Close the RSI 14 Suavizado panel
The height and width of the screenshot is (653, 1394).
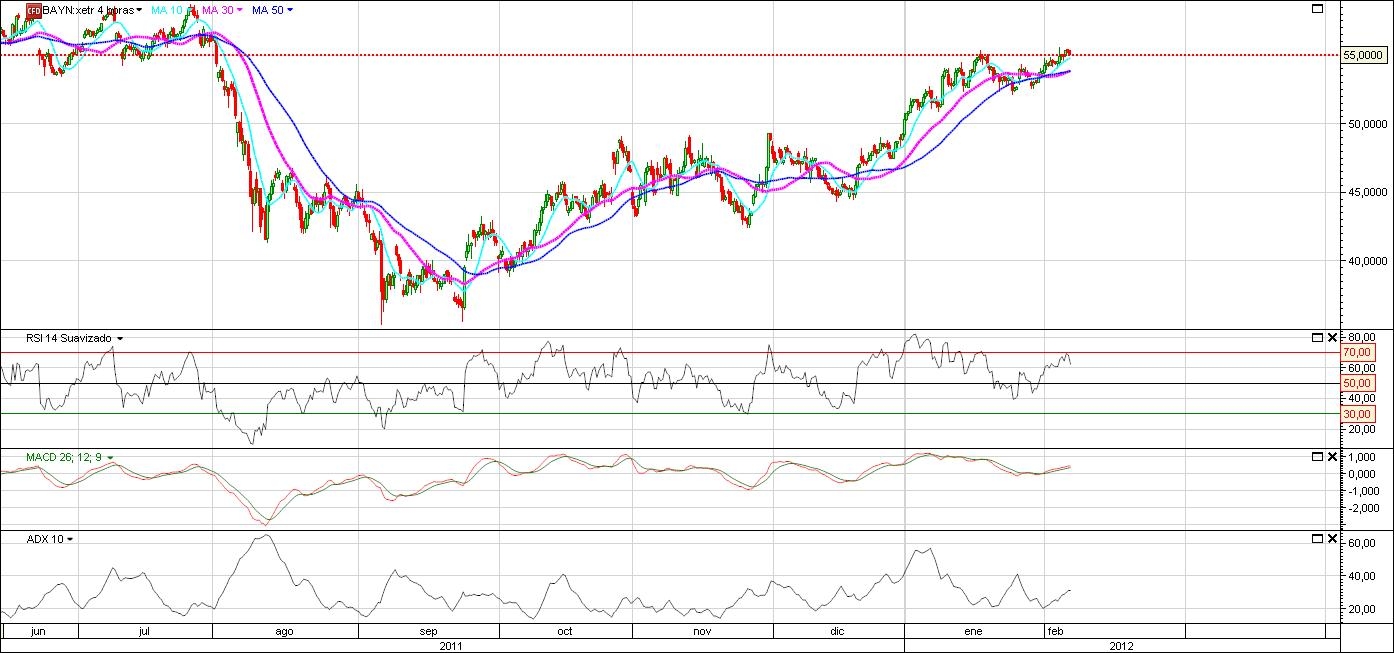pyautogui.click(x=1332, y=338)
